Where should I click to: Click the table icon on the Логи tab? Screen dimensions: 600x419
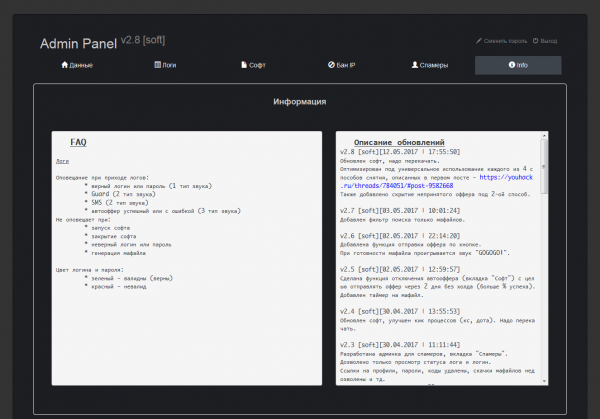157,65
